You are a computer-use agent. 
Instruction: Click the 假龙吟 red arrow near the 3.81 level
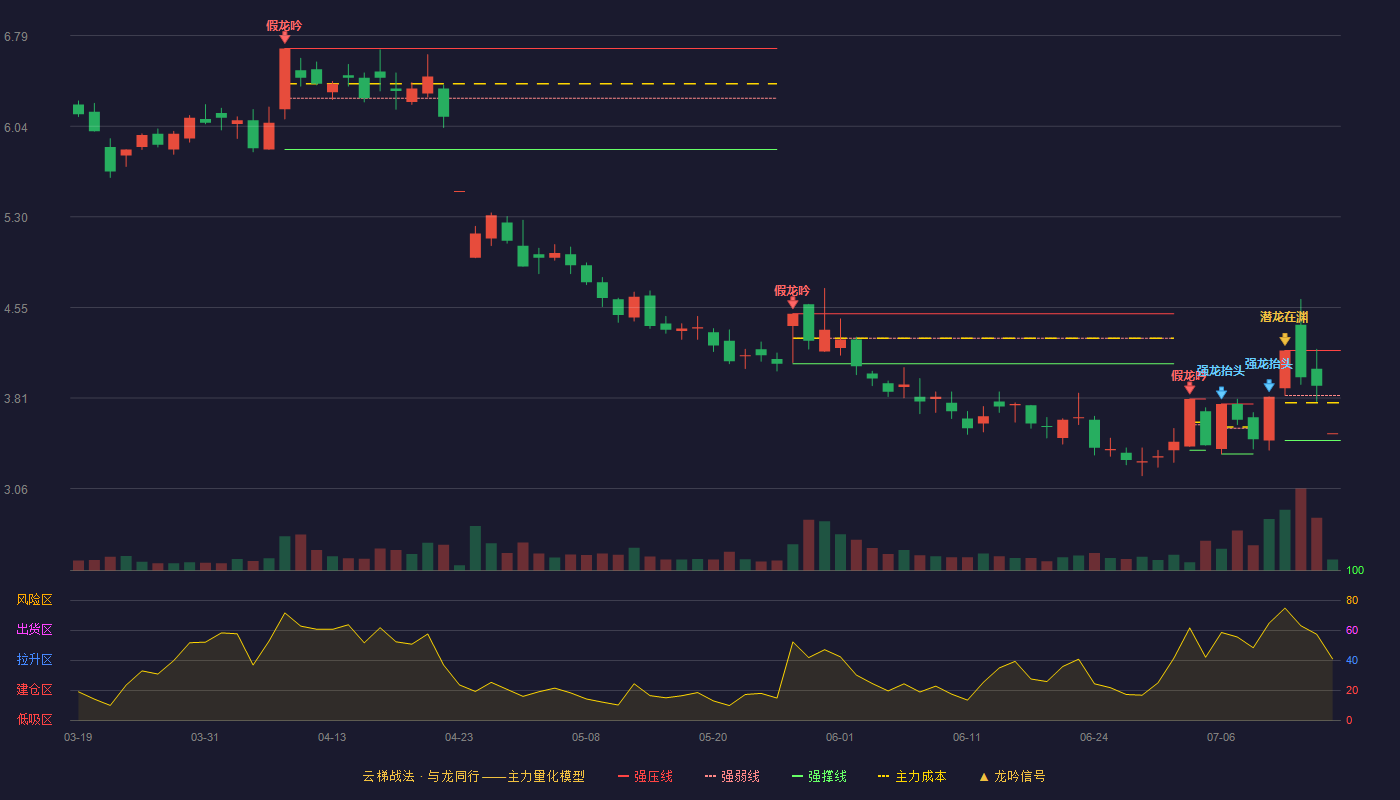click(x=1190, y=388)
